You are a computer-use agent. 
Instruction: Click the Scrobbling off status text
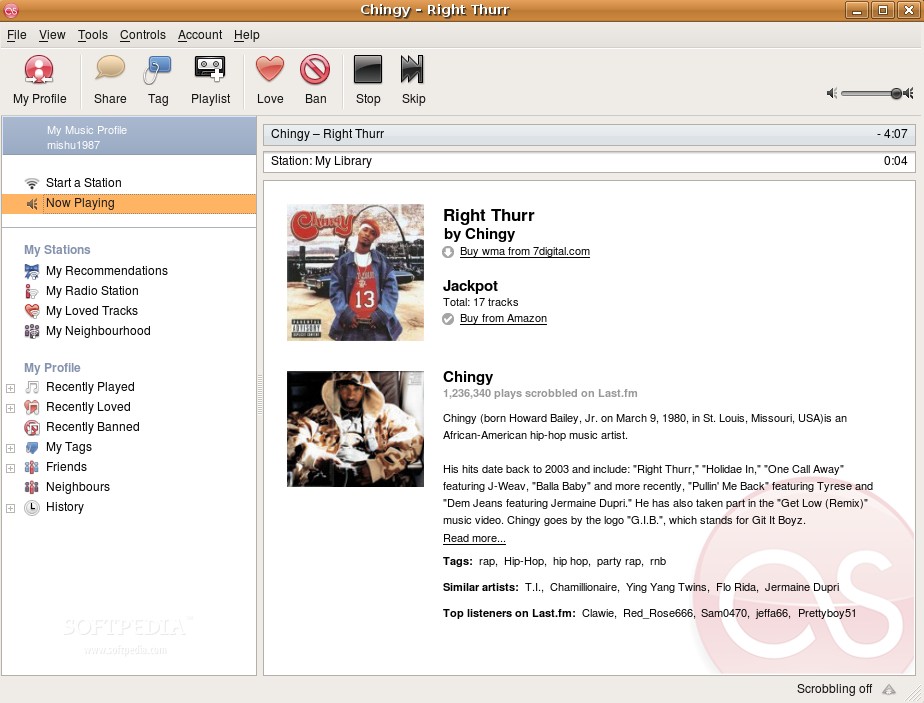click(834, 689)
